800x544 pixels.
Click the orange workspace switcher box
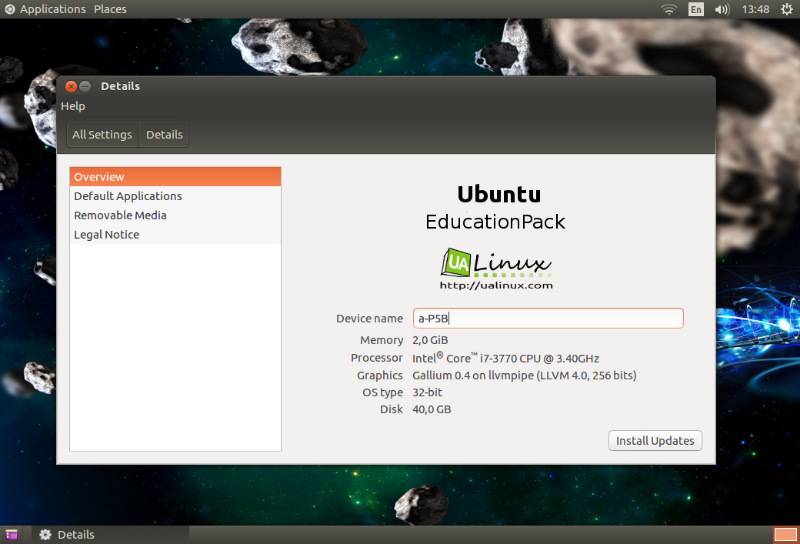(785, 535)
